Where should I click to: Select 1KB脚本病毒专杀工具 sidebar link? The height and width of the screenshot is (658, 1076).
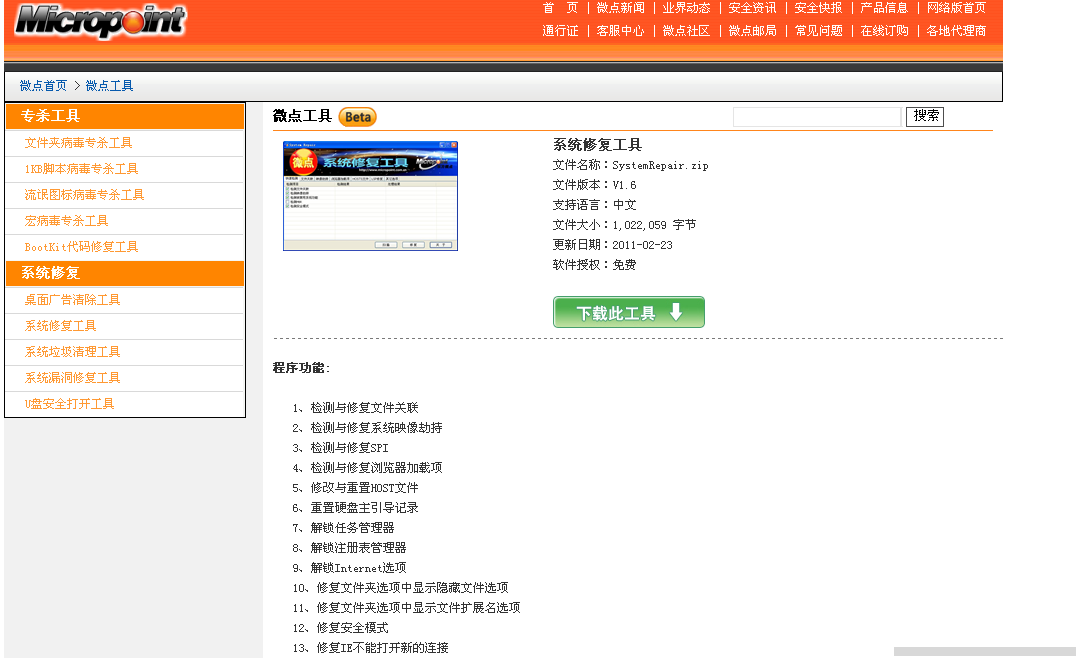pos(81,169)
